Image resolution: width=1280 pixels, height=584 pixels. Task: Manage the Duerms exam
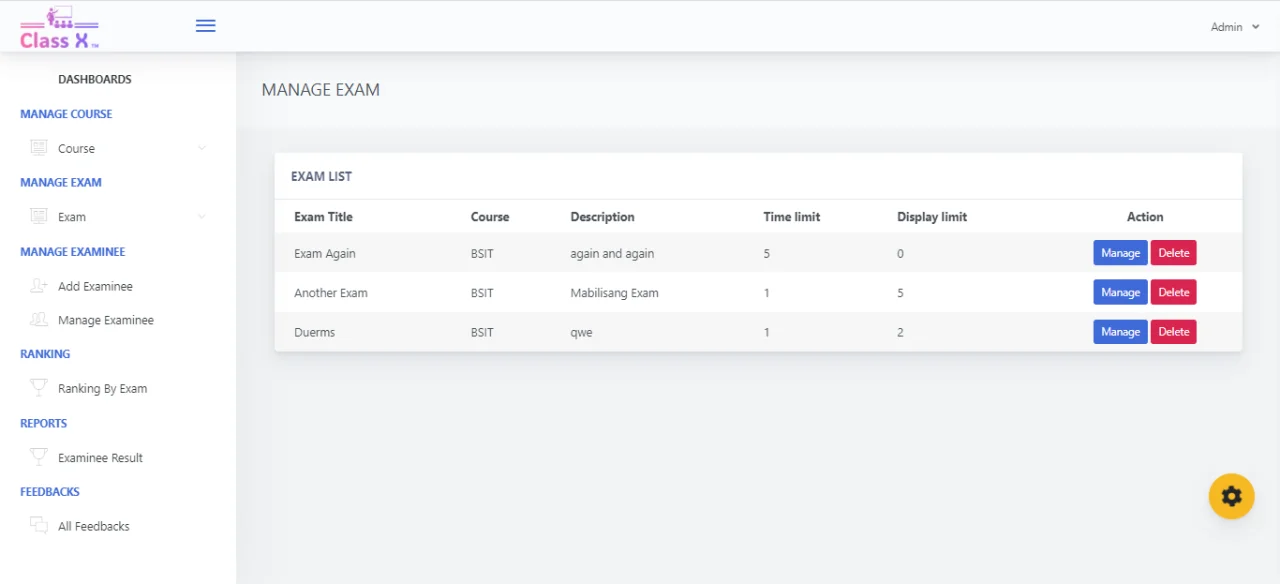click(x=1120, y=332)
